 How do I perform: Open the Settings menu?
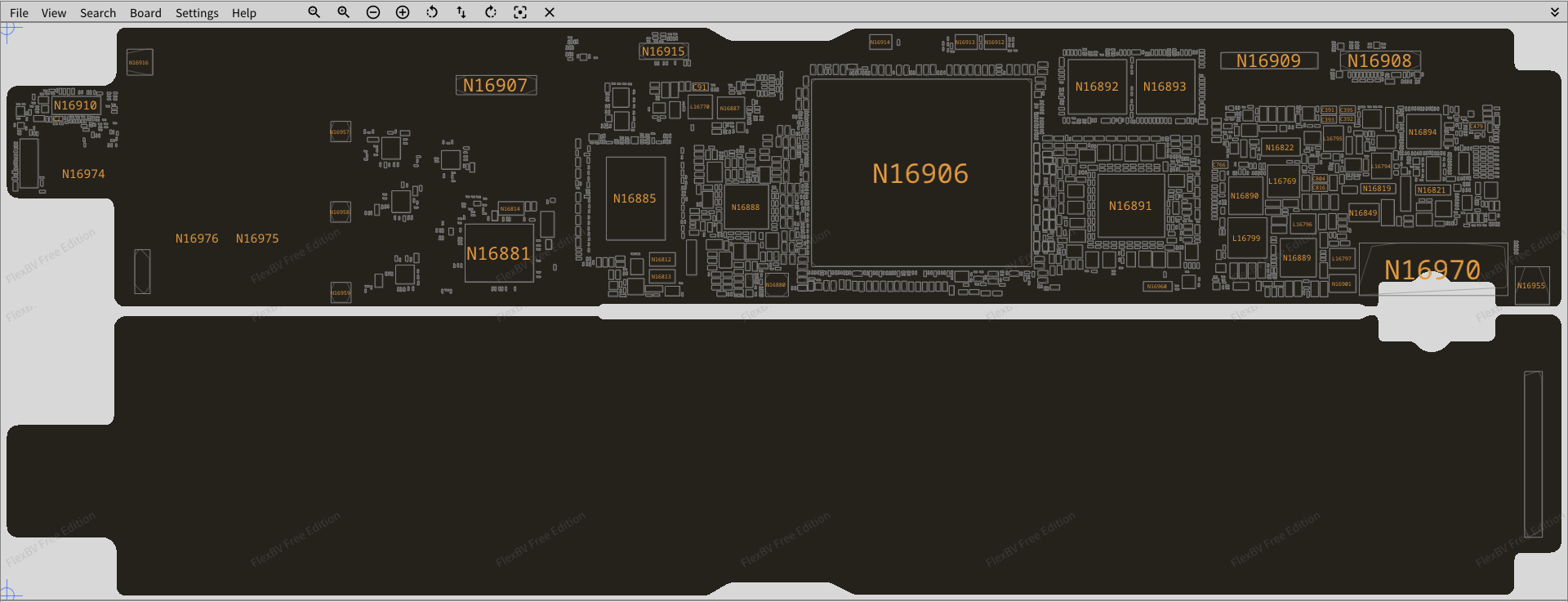(x=197, y=13)
